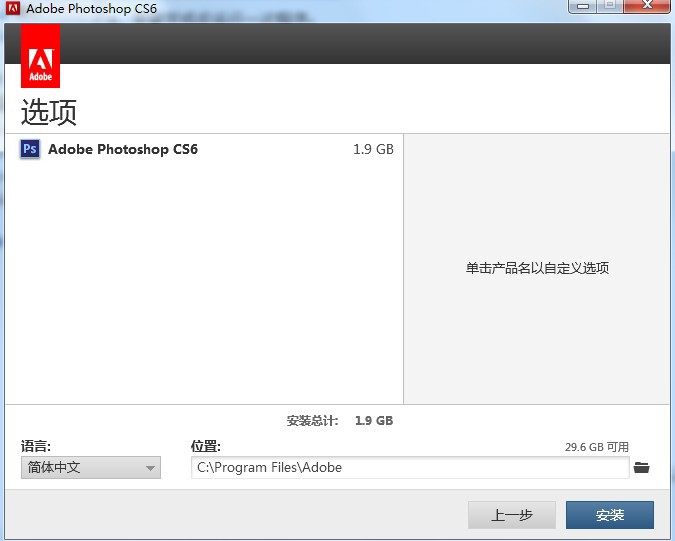The image size is (675, 541).
Task: Click the Photoshop Ps product icon
Action: (30, 149)
